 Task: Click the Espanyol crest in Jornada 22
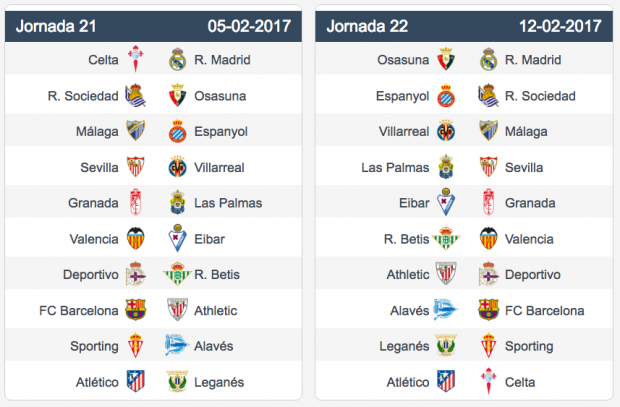(446, 95)
